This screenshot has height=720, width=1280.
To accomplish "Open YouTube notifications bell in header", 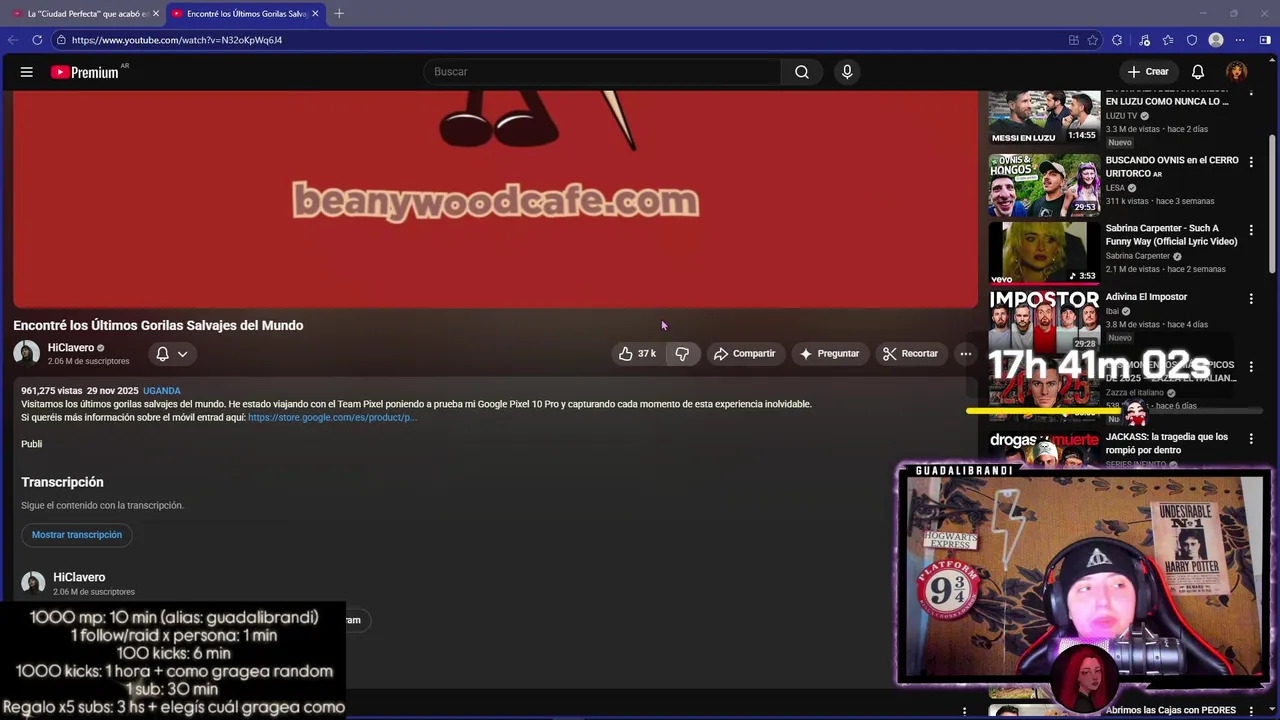I will (1198, 72).
